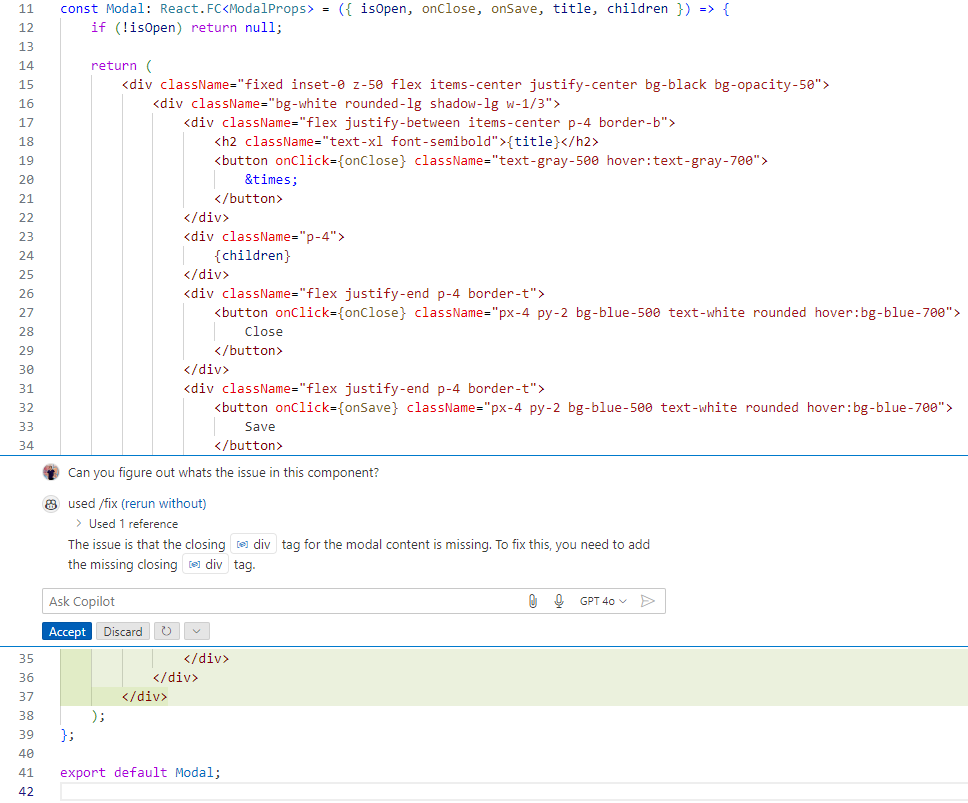Image resolution: width=968 pixels, height=803 pixels.
Task: Click the attach context paperclip icon
Action: click(x=532, y=601)
